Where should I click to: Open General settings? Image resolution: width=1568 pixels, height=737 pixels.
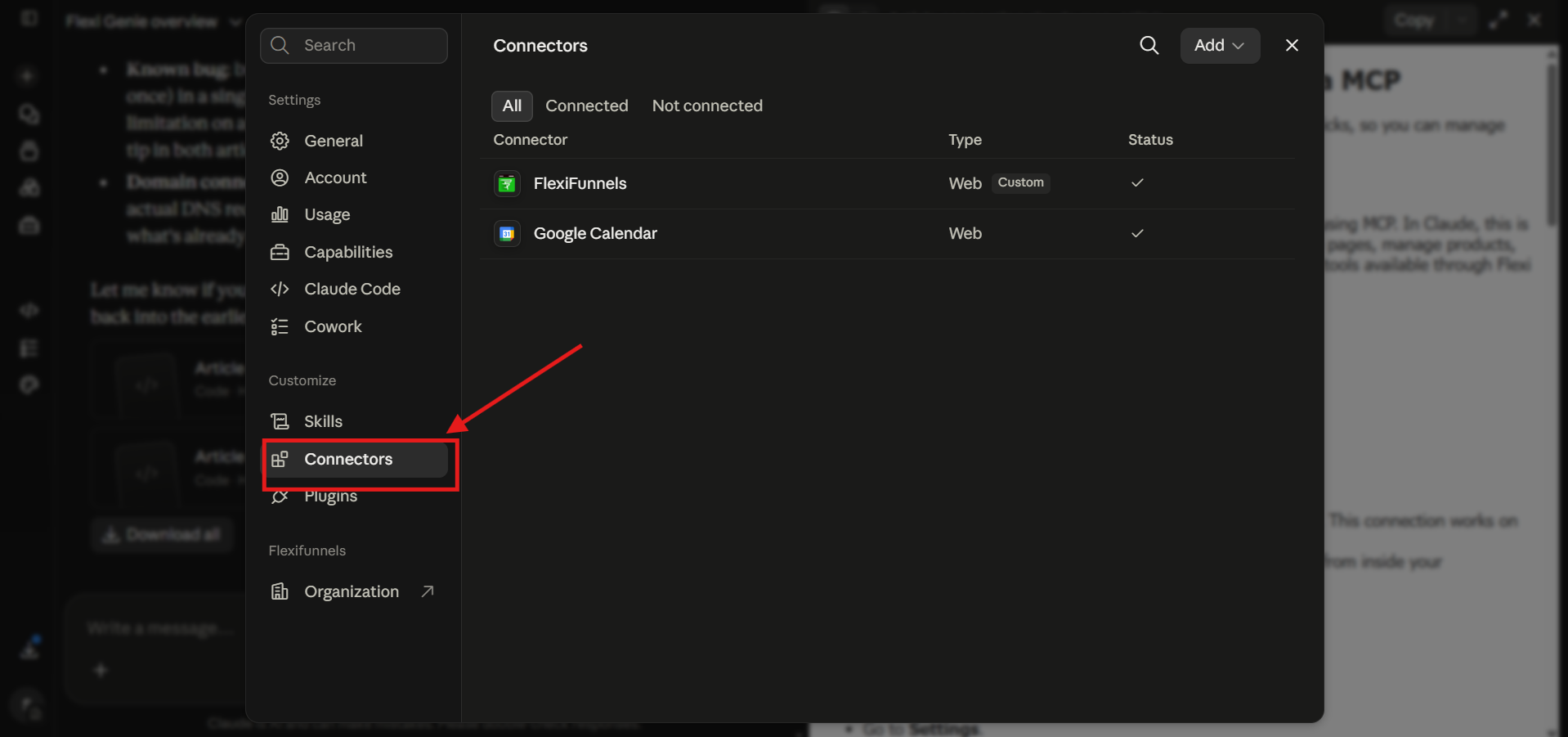353,141
